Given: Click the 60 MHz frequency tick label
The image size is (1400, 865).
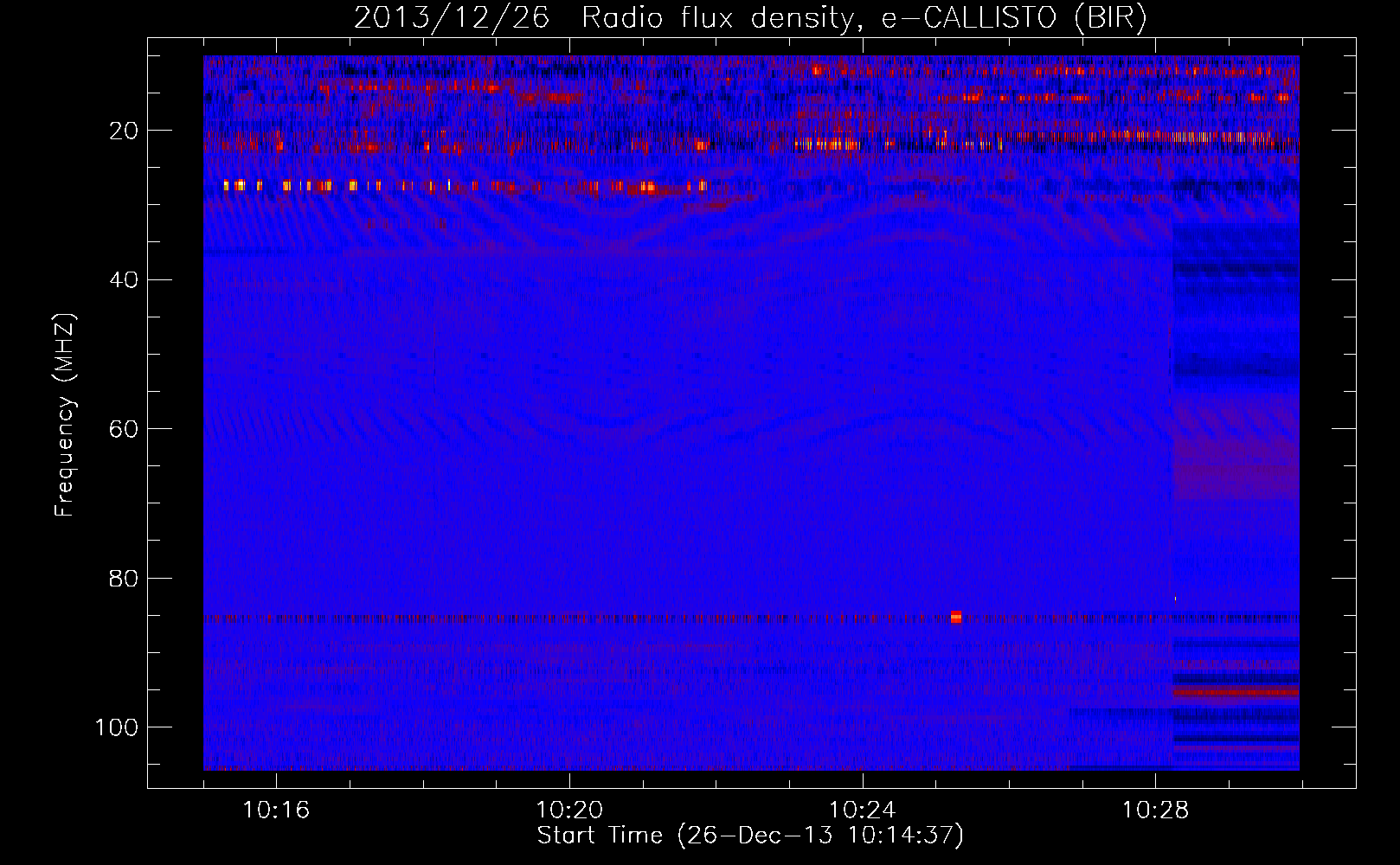Looking at the screenshot, I should click(124, 429).
